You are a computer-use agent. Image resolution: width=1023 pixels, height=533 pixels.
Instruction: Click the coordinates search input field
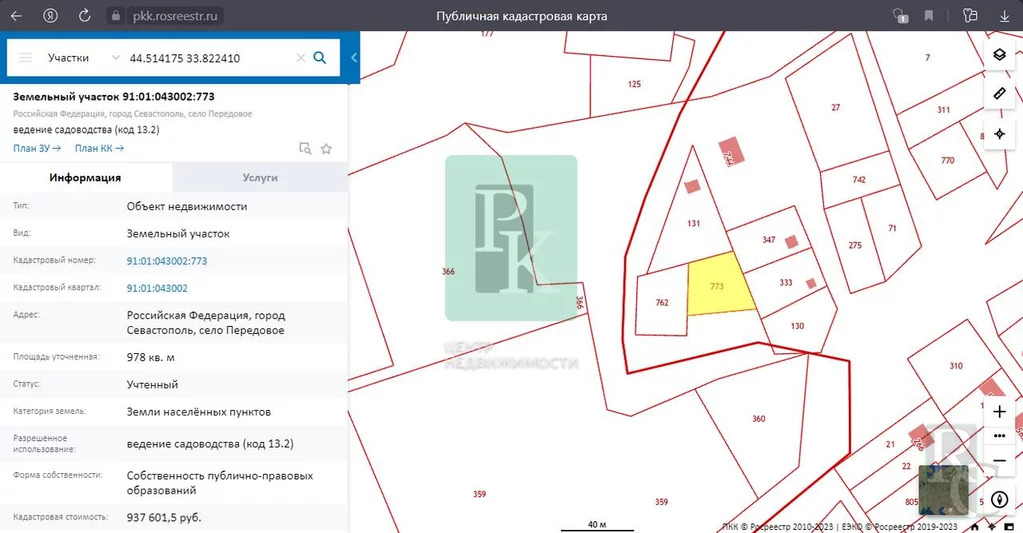click(x=209, y=58)
